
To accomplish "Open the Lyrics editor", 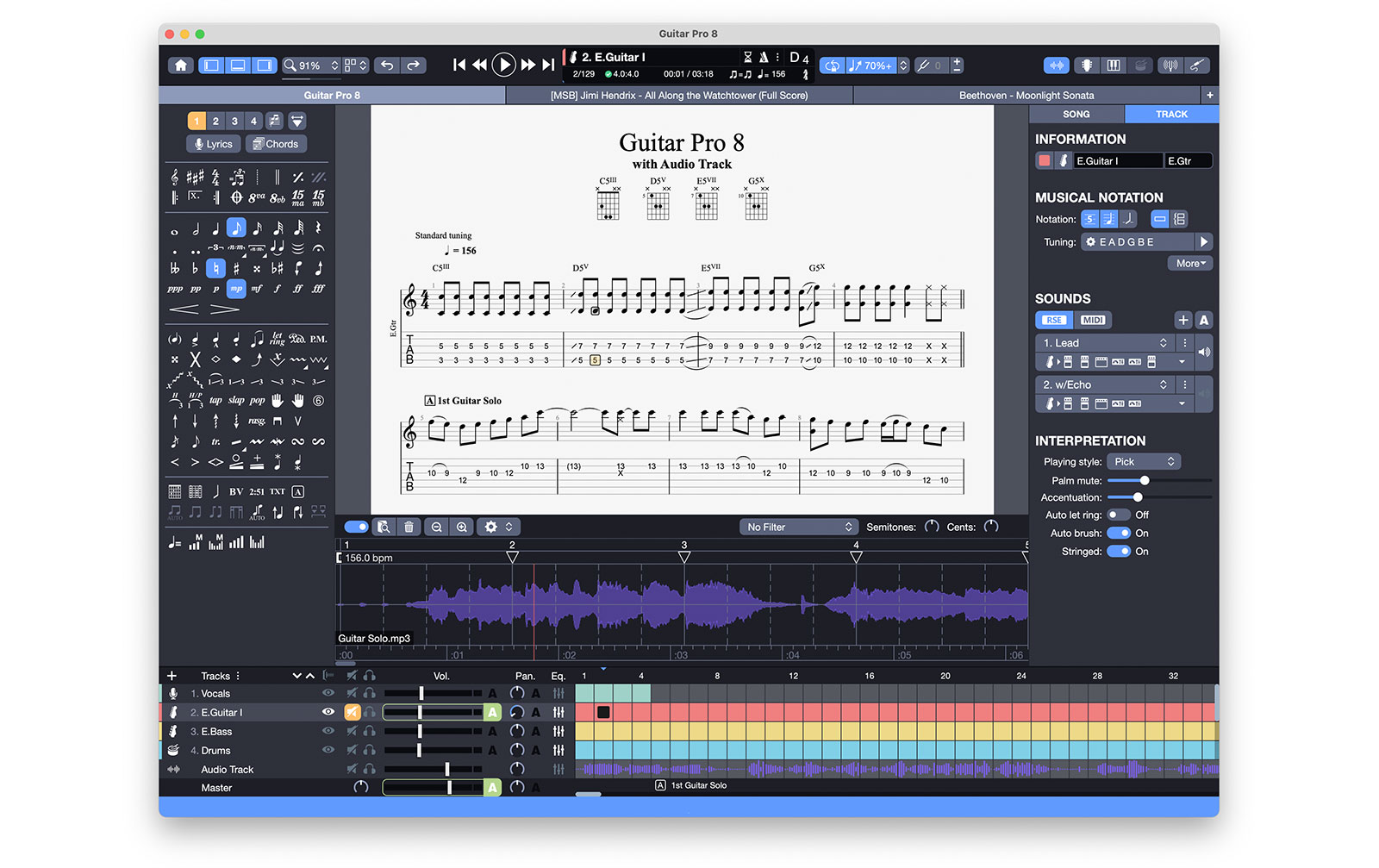I will tap(213, 144).
